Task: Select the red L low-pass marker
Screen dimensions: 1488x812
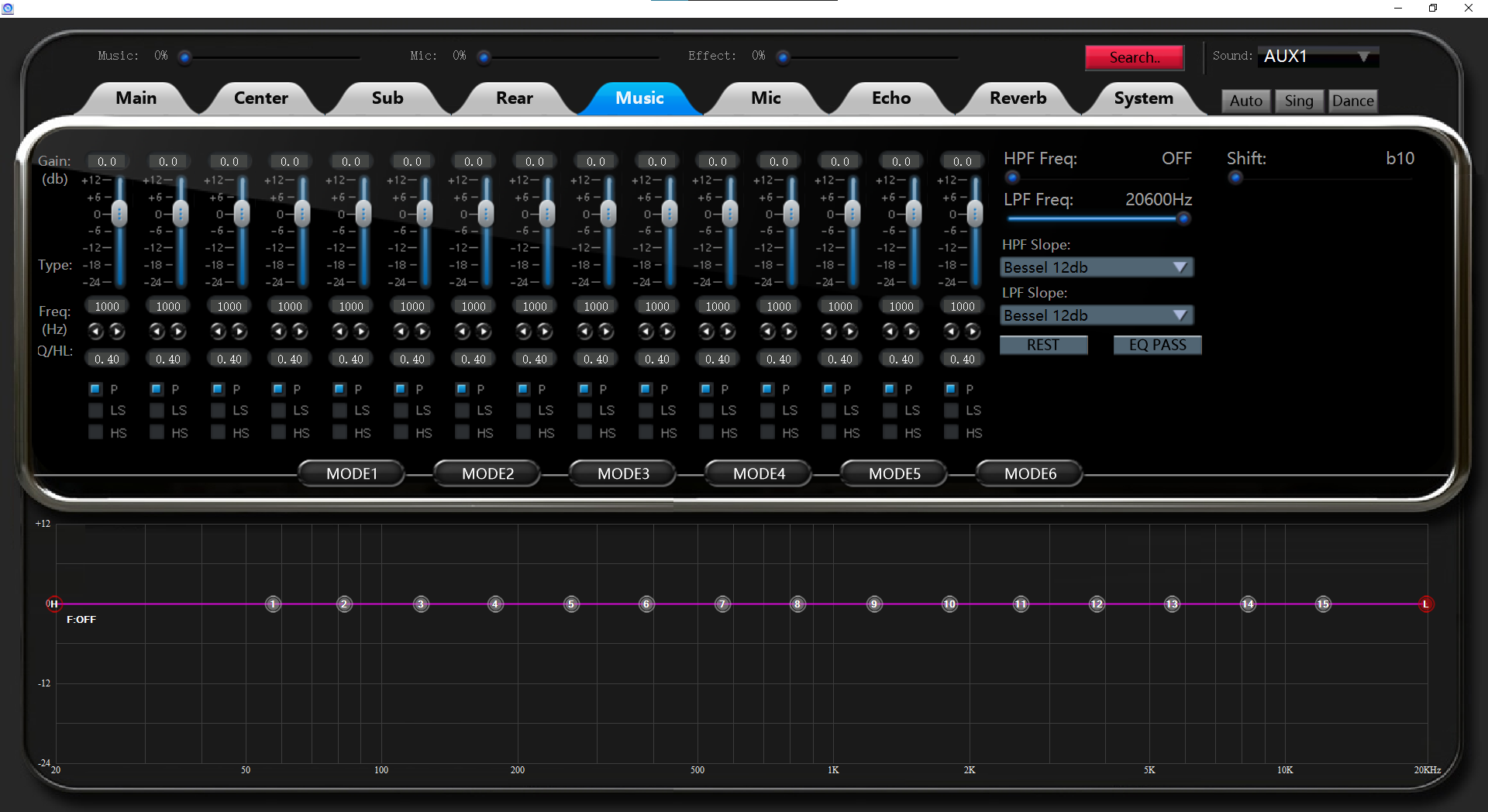Action: click(1425, 604)
